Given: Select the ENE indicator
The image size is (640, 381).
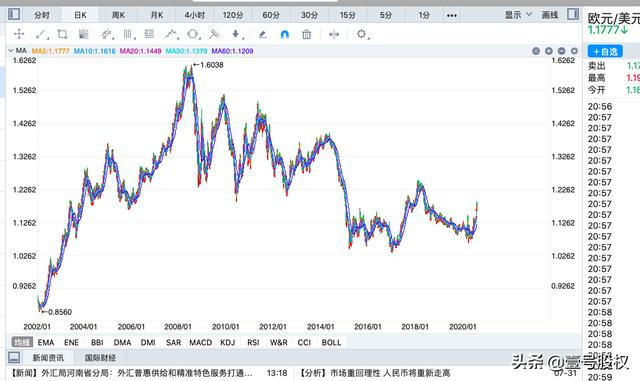Looking at the screenshot, I should (71, 342).
